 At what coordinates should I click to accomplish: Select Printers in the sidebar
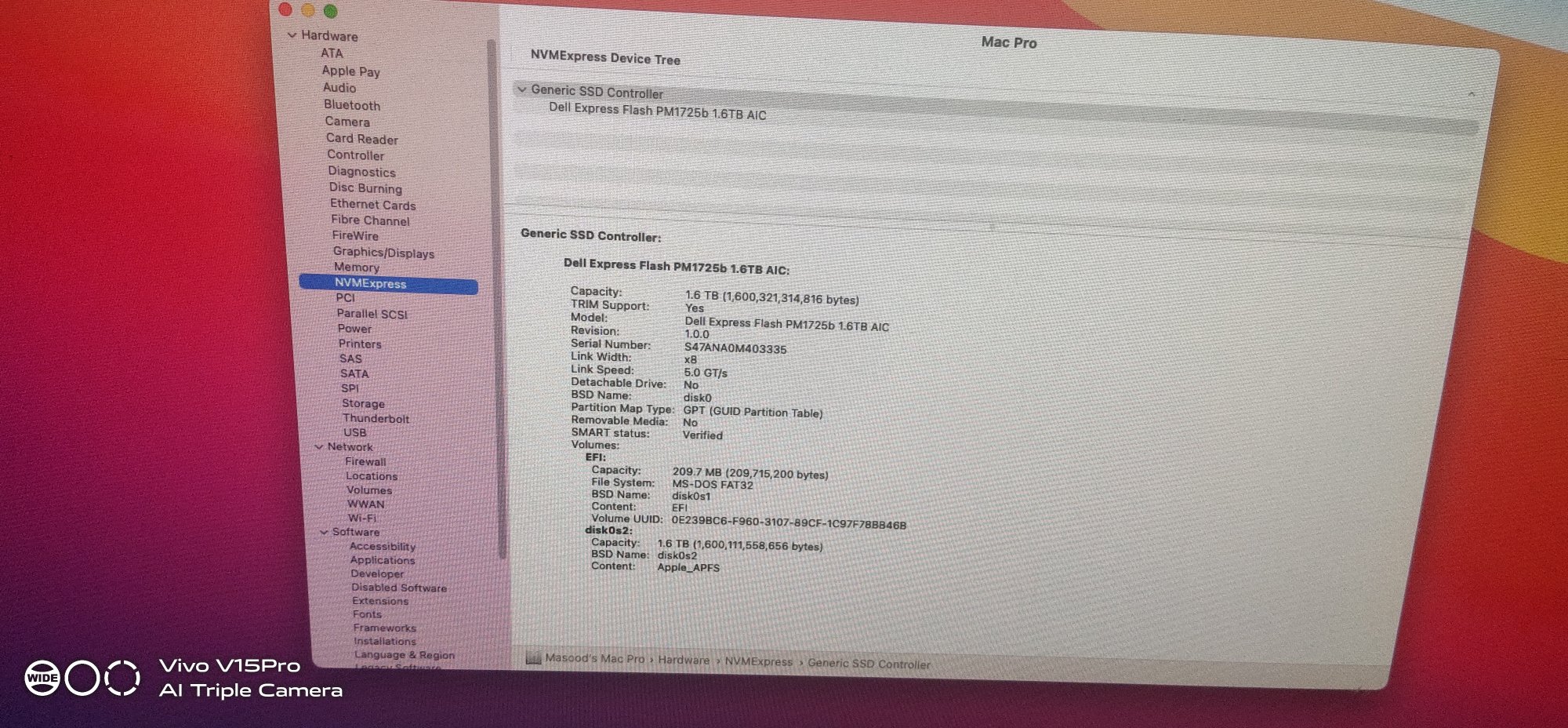[x=361, y=344]
